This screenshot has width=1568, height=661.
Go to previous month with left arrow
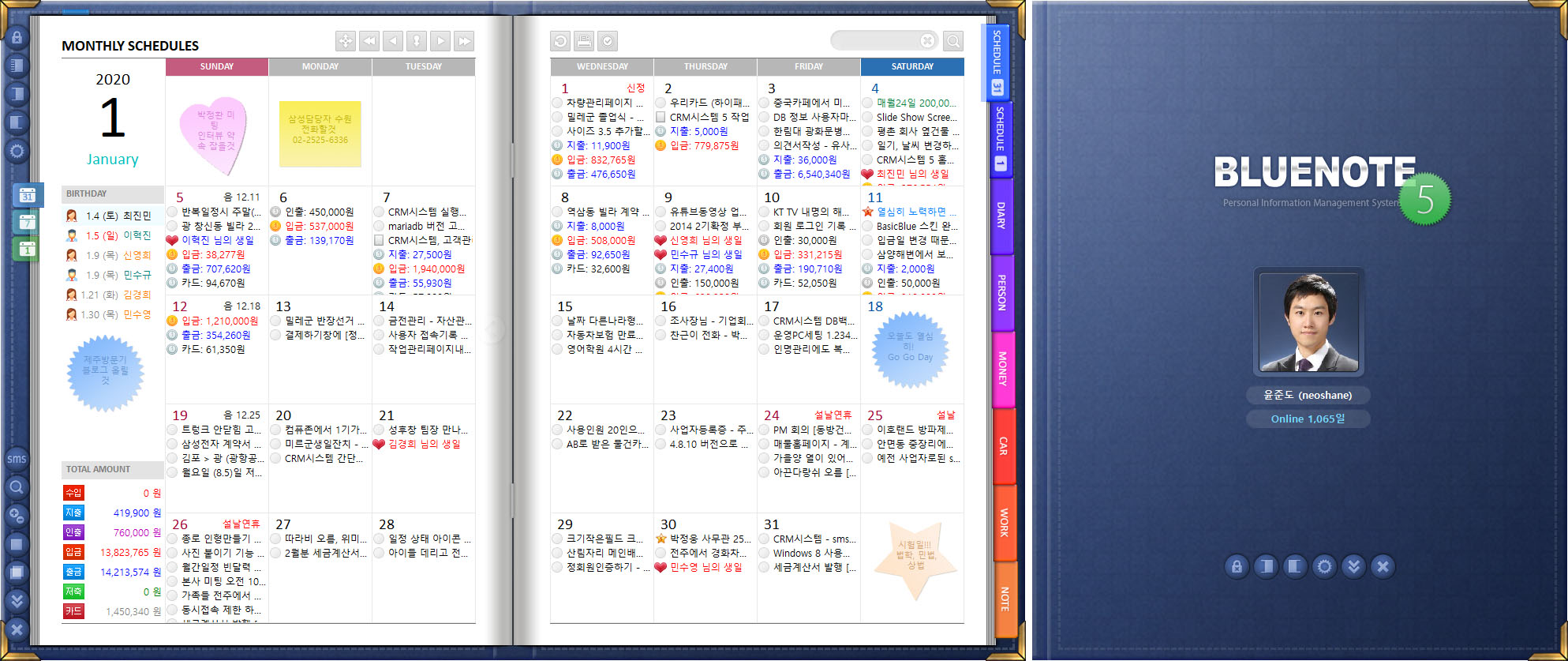pyautogui.click(x=393, y=41)
